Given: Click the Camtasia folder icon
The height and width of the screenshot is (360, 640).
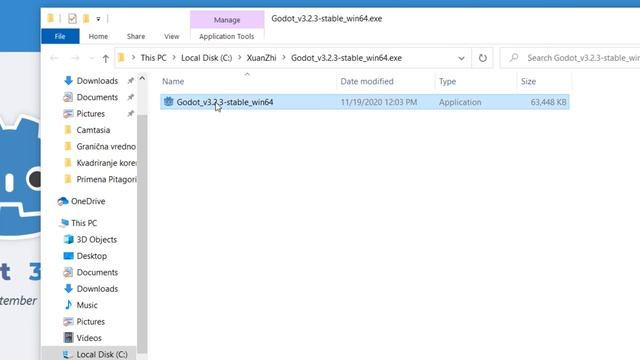Looking at the screenshot, I should click(68, 130).
